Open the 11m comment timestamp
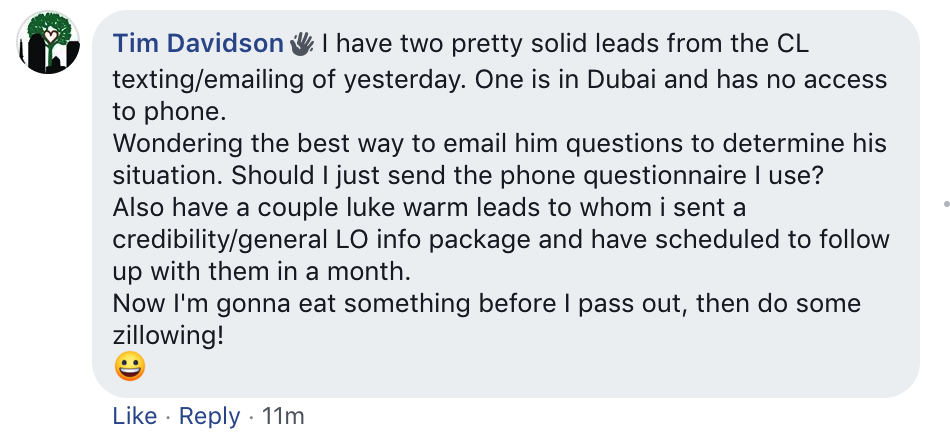Image resolution: width=950 pixels, height=440 pixels. (283, 416)
